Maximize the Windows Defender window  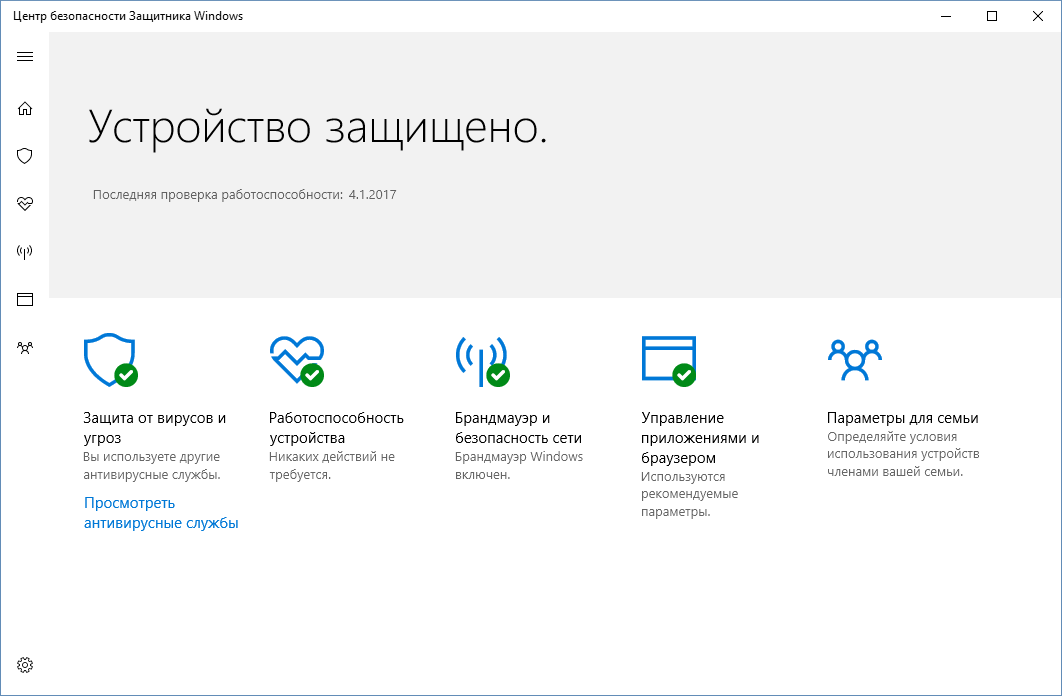[x=992, y=16]
